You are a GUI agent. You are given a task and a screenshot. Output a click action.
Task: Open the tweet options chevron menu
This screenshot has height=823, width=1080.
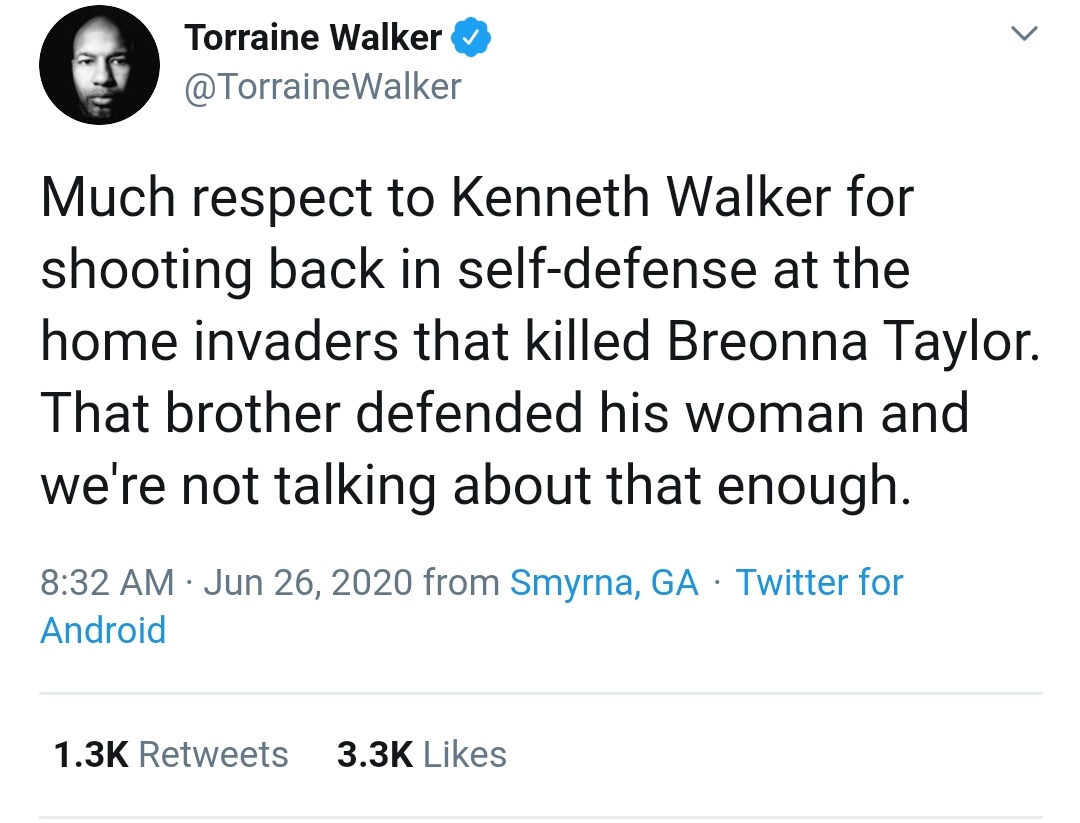(1021, 35)
